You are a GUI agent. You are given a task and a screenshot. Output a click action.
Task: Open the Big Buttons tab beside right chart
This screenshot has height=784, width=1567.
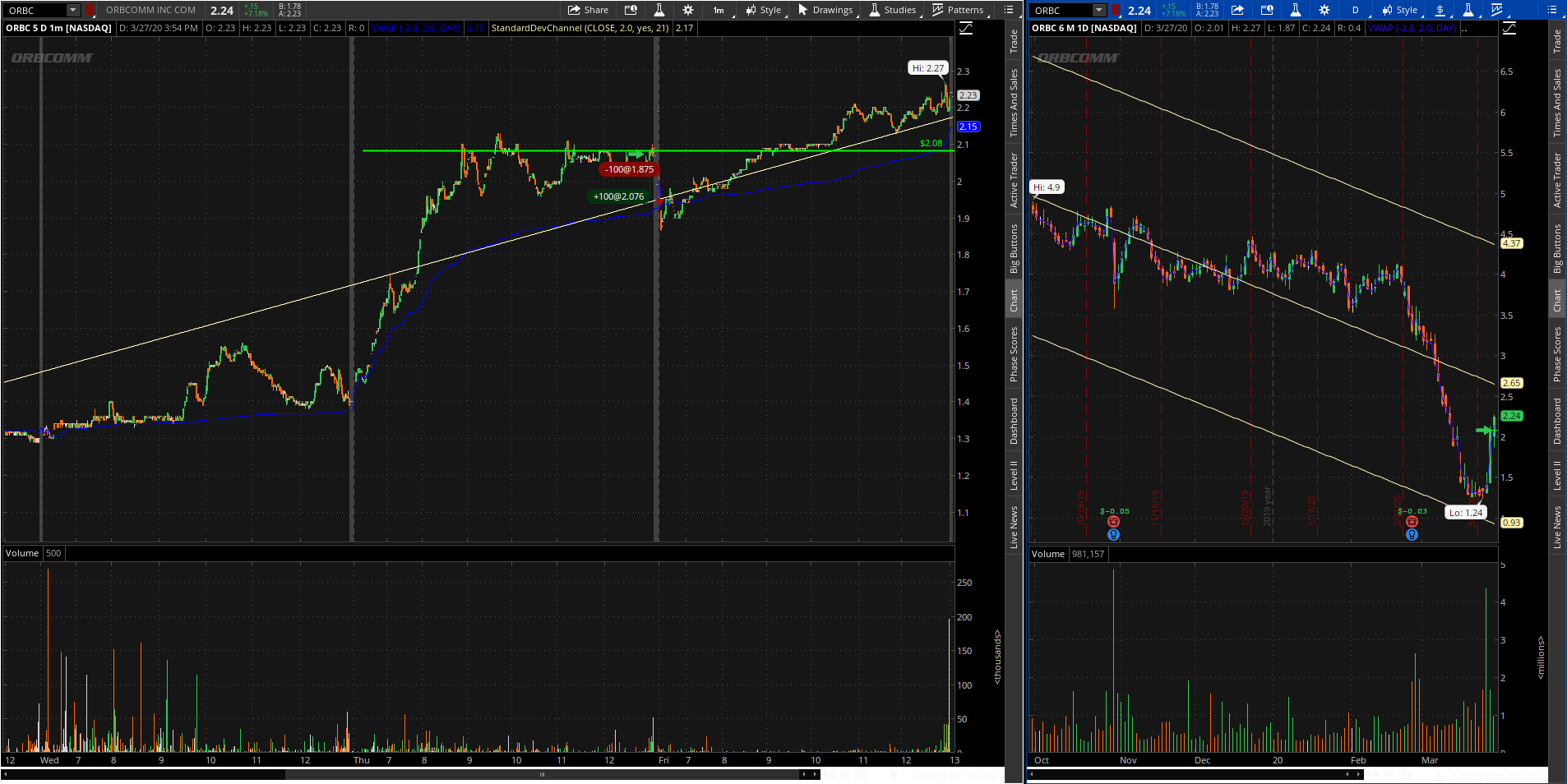coord(1557,248)
